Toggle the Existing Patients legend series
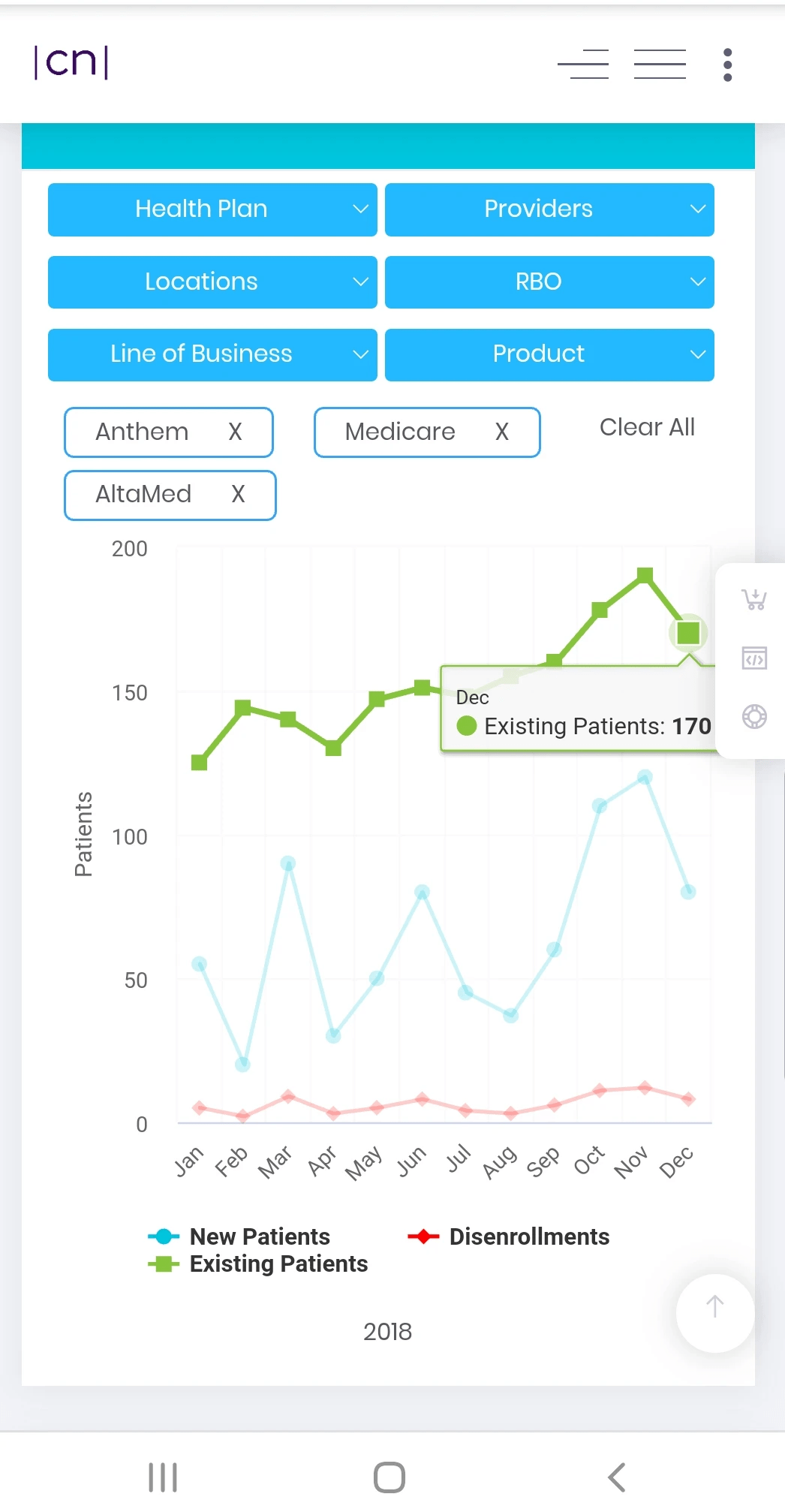The image size is (785, 1512). point(278,1264)
